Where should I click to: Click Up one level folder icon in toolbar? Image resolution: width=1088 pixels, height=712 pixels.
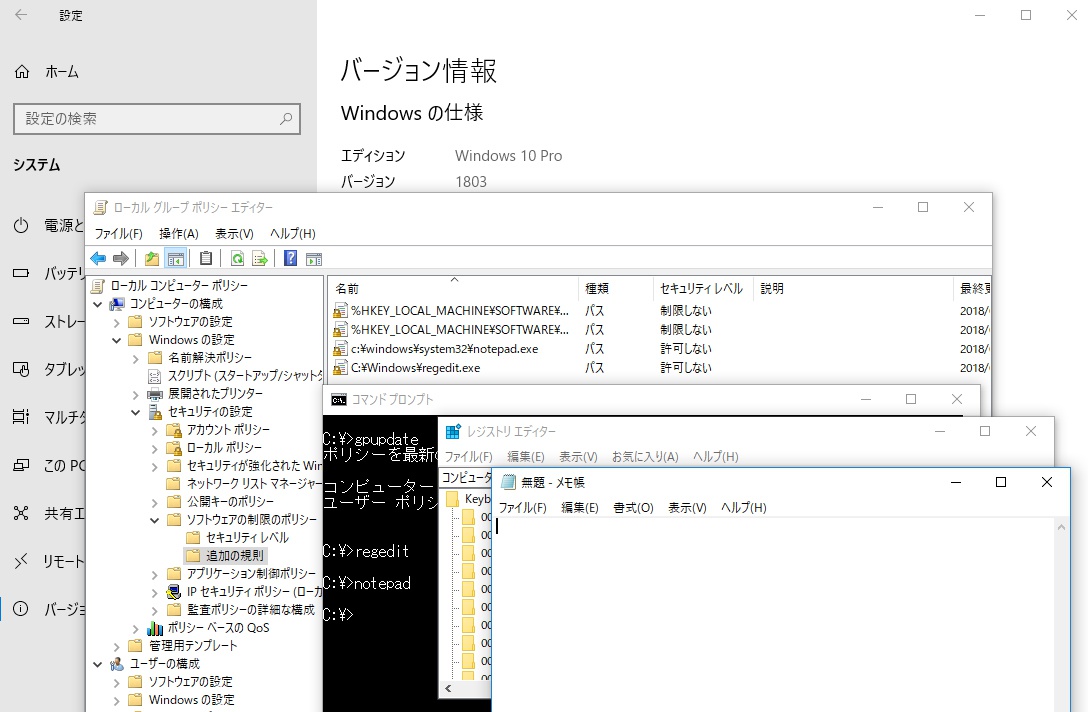click(152, 259)
